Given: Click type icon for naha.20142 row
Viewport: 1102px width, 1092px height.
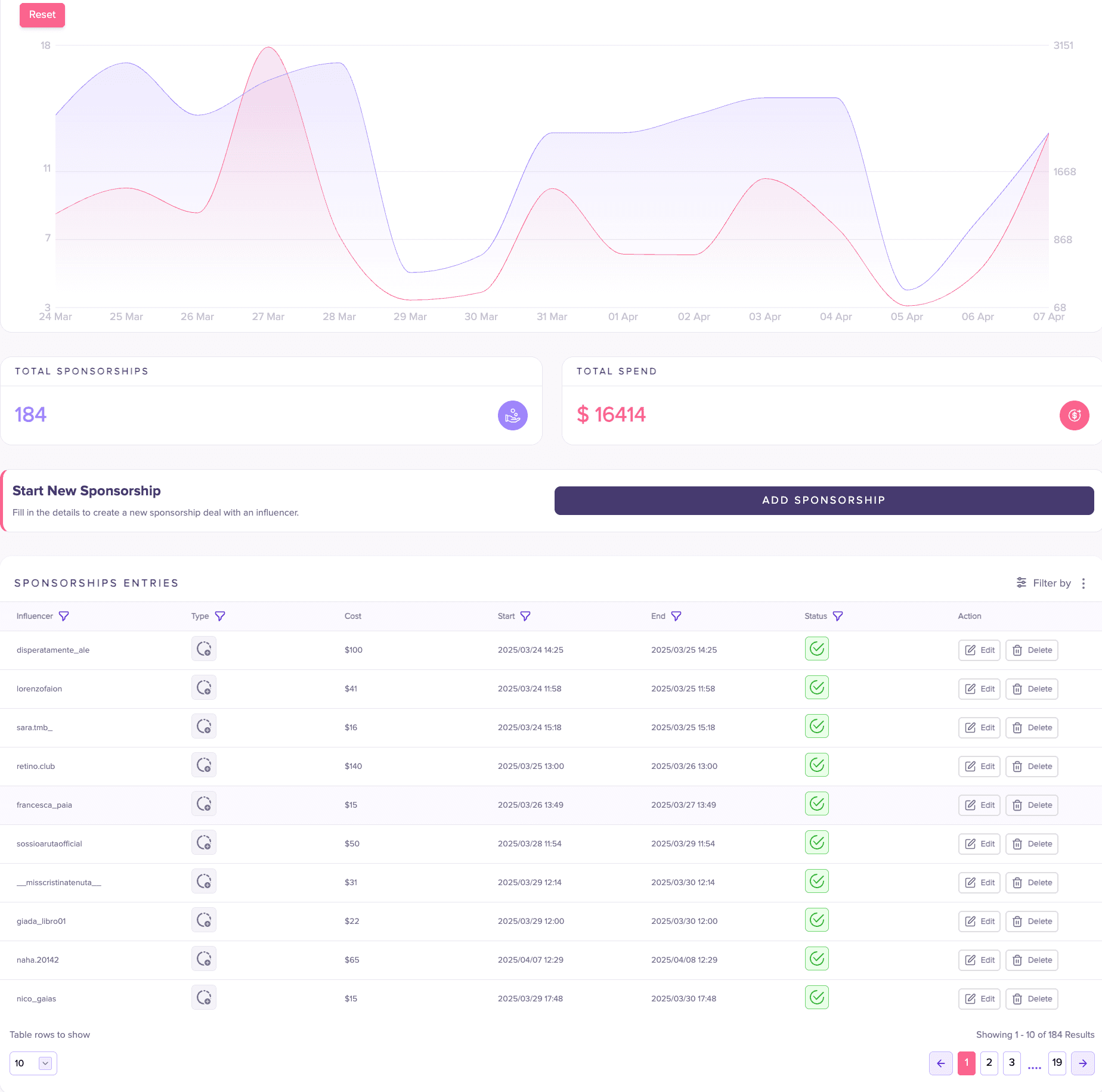Looking at the screenshot, I should click(x=204, y=958).
